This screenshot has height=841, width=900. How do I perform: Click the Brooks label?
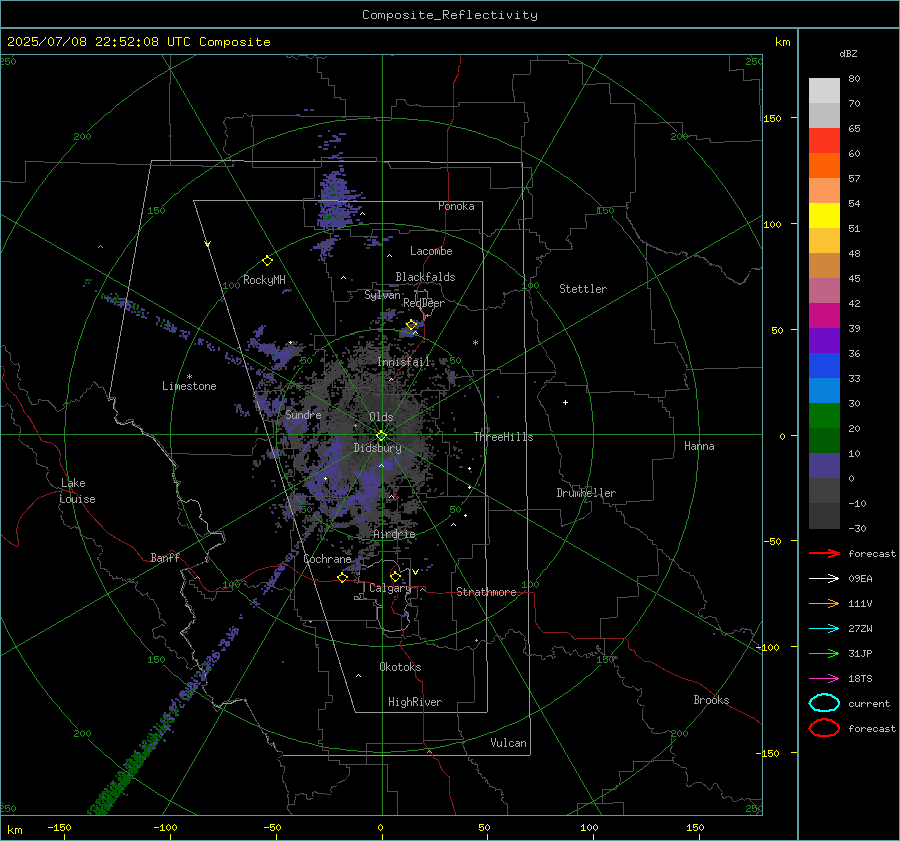click(711, 700)
